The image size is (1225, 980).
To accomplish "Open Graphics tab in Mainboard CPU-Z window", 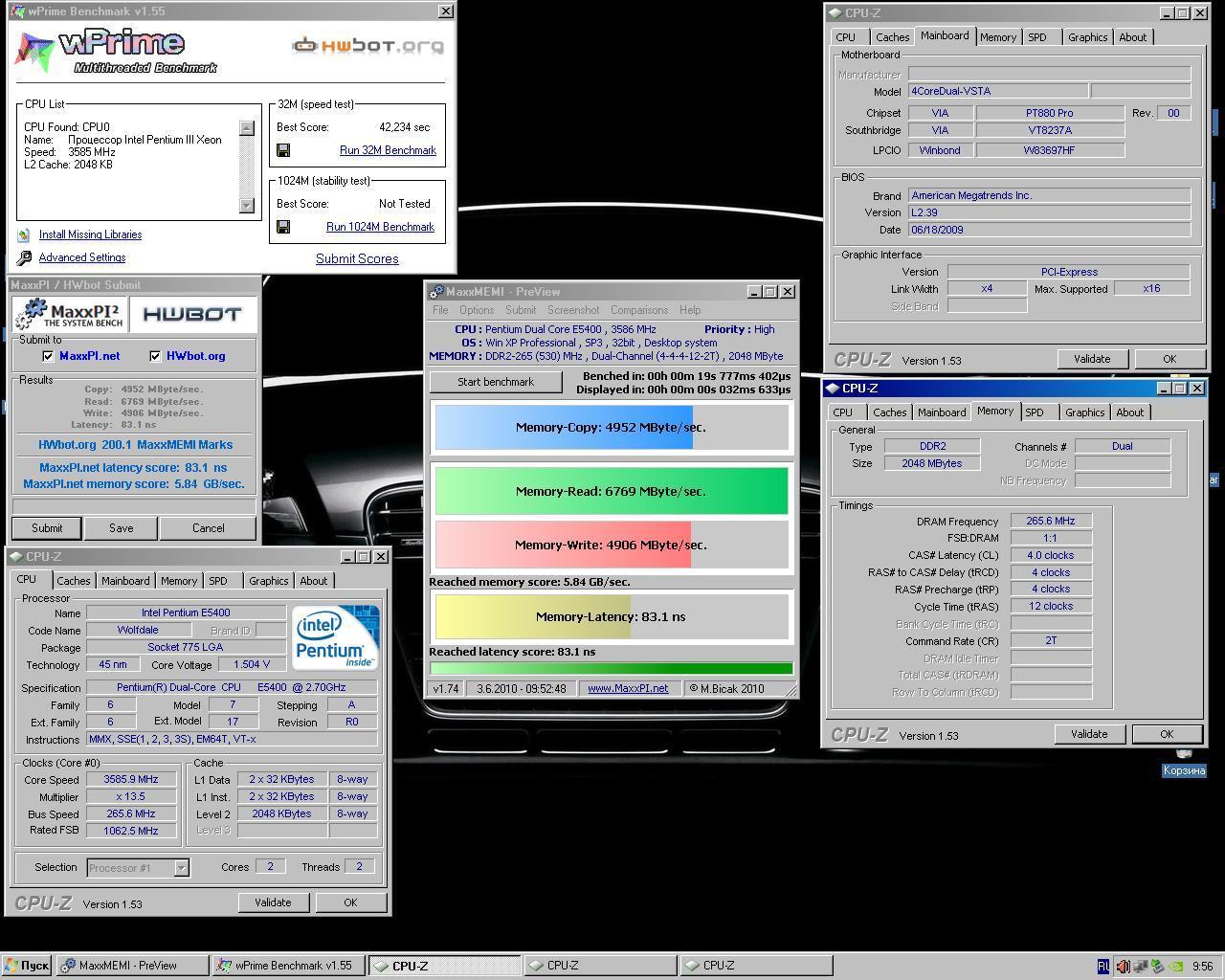I will coord(1088,37).
